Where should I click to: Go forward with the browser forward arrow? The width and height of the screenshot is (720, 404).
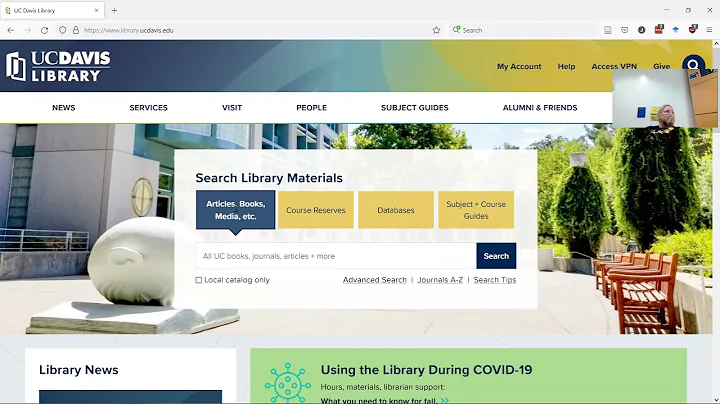tap(28, 30)
